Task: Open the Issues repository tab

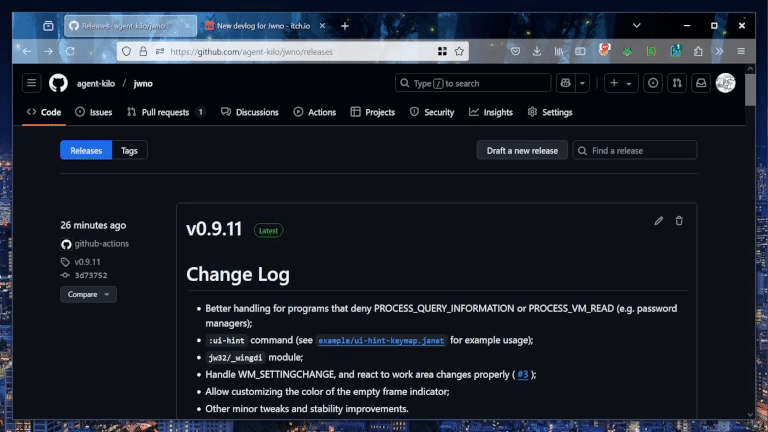Action: 94,112
